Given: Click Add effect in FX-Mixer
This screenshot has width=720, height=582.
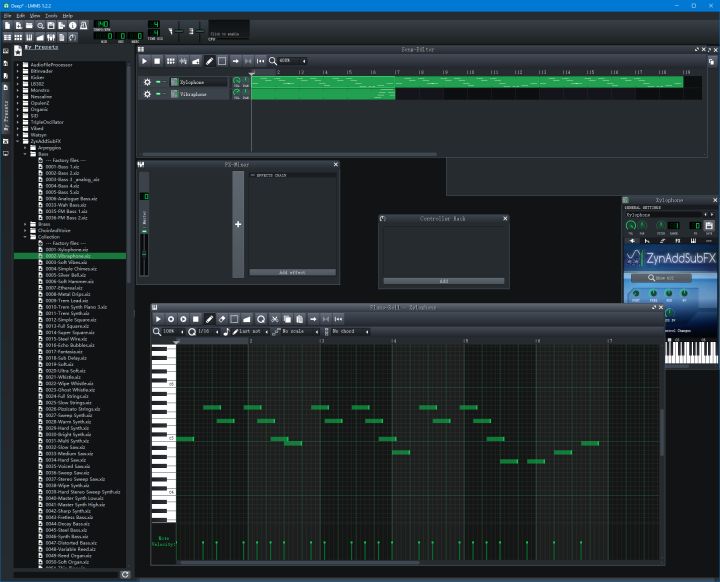Looking at the screenshot, I should 292,271.
